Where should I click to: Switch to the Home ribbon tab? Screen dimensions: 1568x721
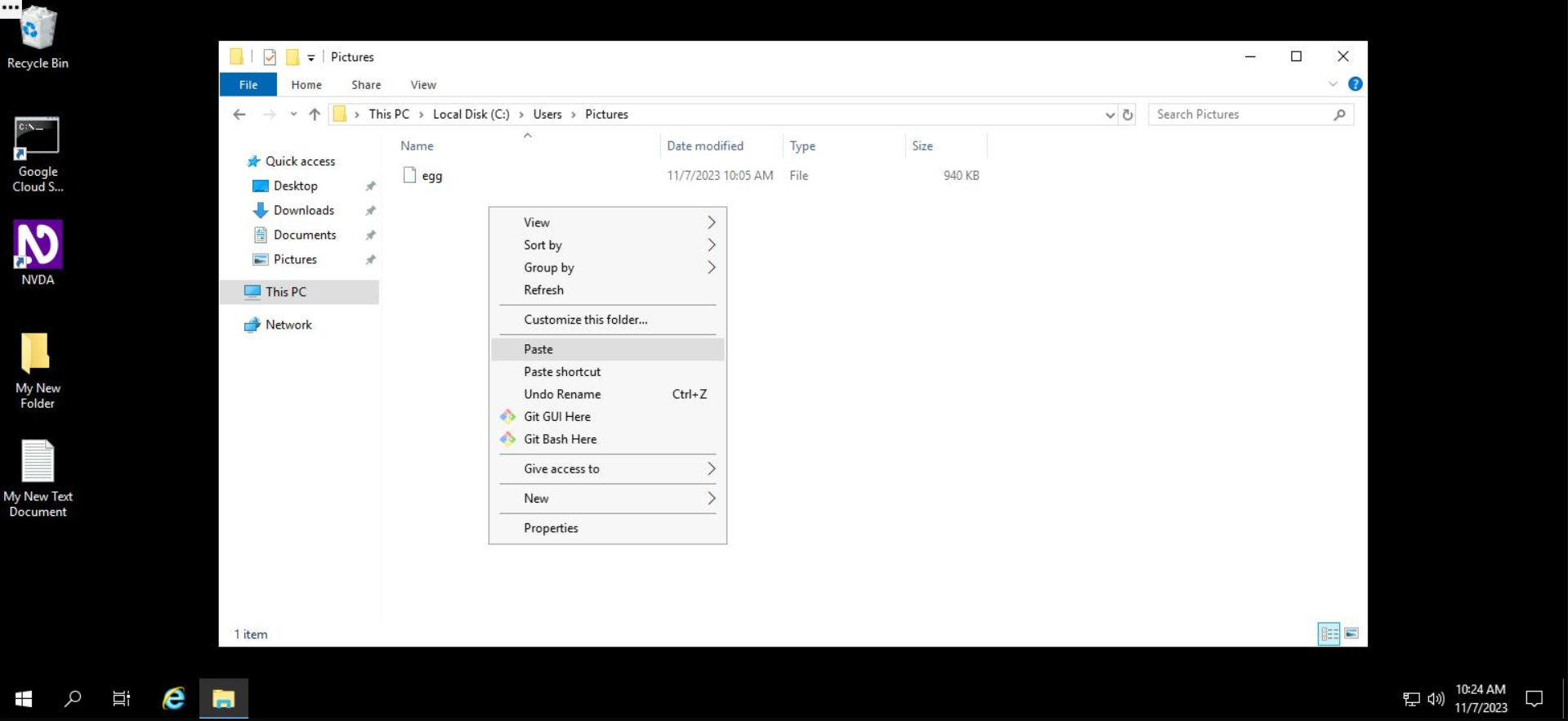(306, 84)
